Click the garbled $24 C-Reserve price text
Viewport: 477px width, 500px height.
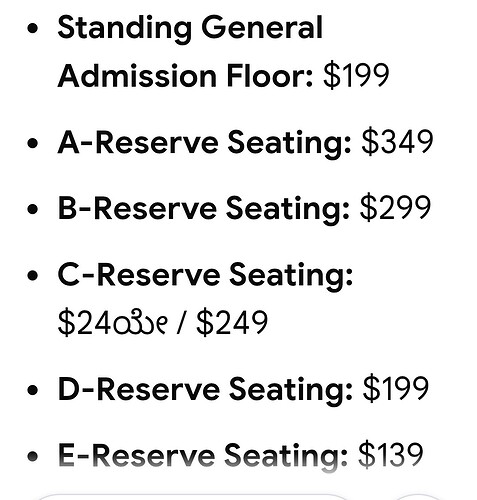pos(112,323)
